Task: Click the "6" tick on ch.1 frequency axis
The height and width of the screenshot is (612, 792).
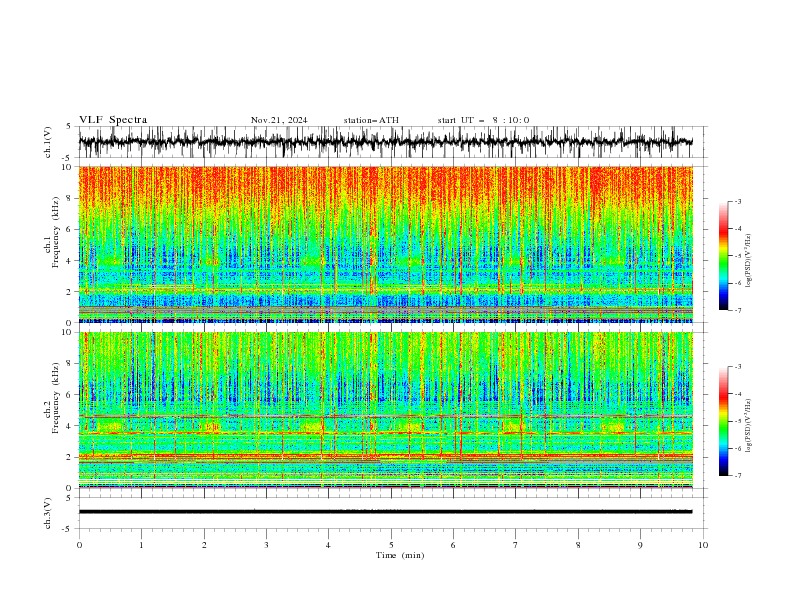Action: [x=68, y=229]
